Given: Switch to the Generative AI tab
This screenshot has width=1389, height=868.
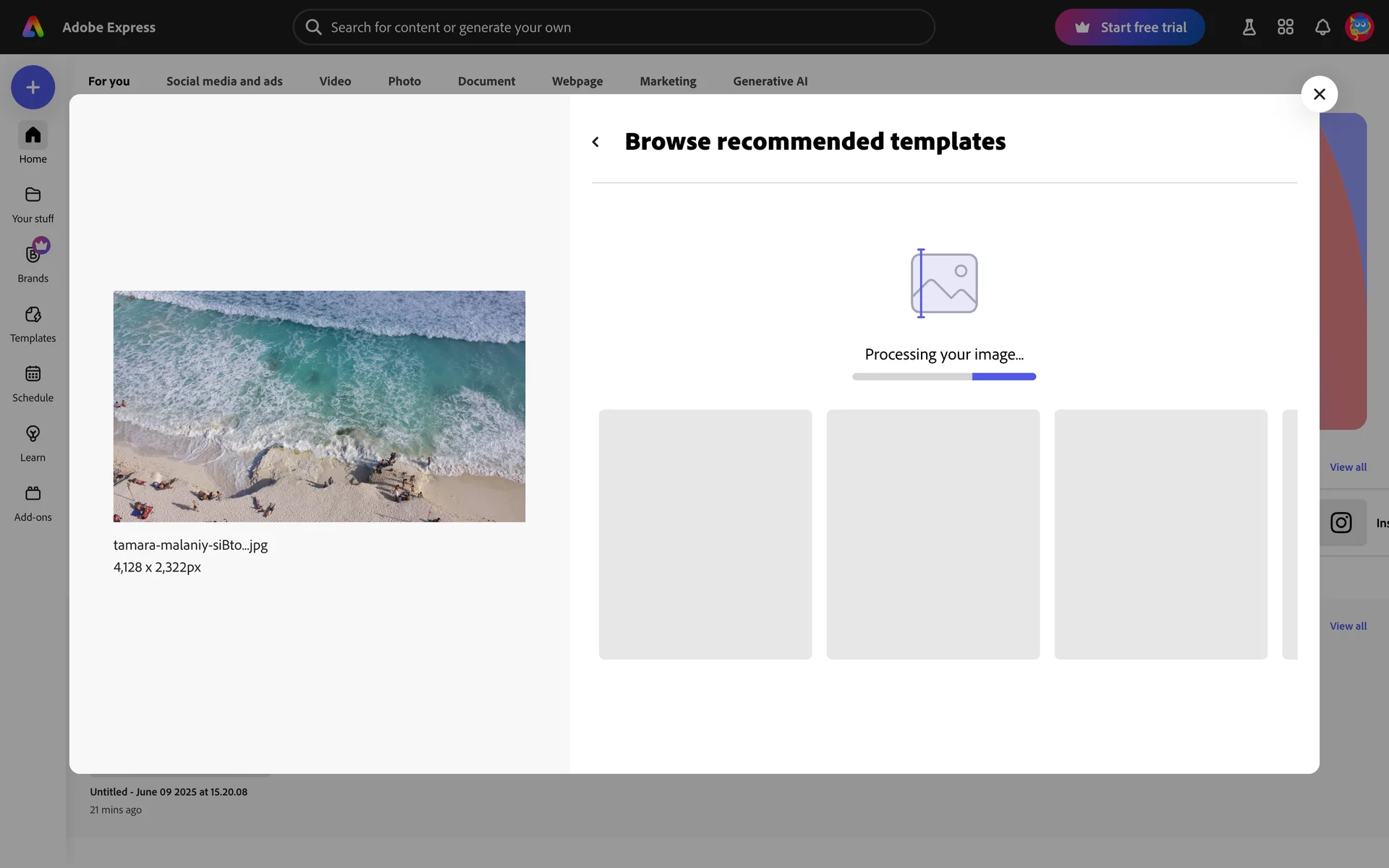Looking at the screenshot, I should tap(770, 81).
